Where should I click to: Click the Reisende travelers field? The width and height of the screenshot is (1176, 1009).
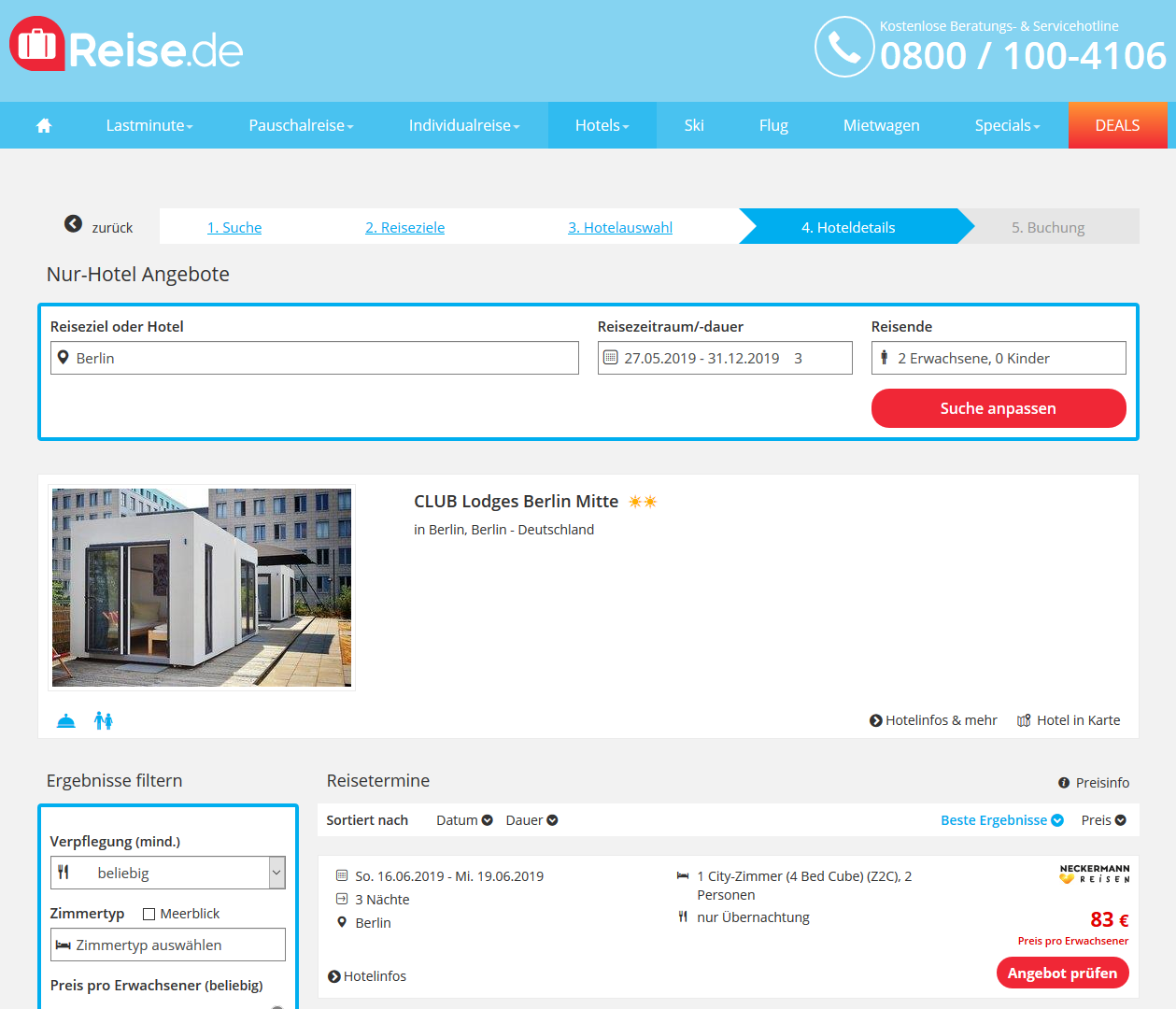[x=999, y=358]
